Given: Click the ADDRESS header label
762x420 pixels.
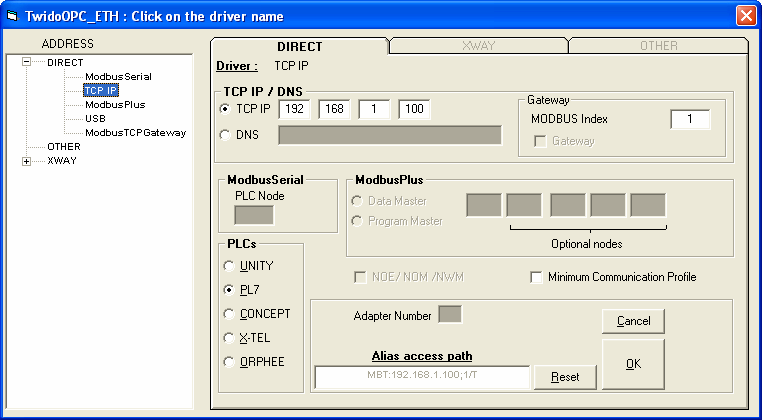Looking at the screenshot, I should tap(68, 44).
